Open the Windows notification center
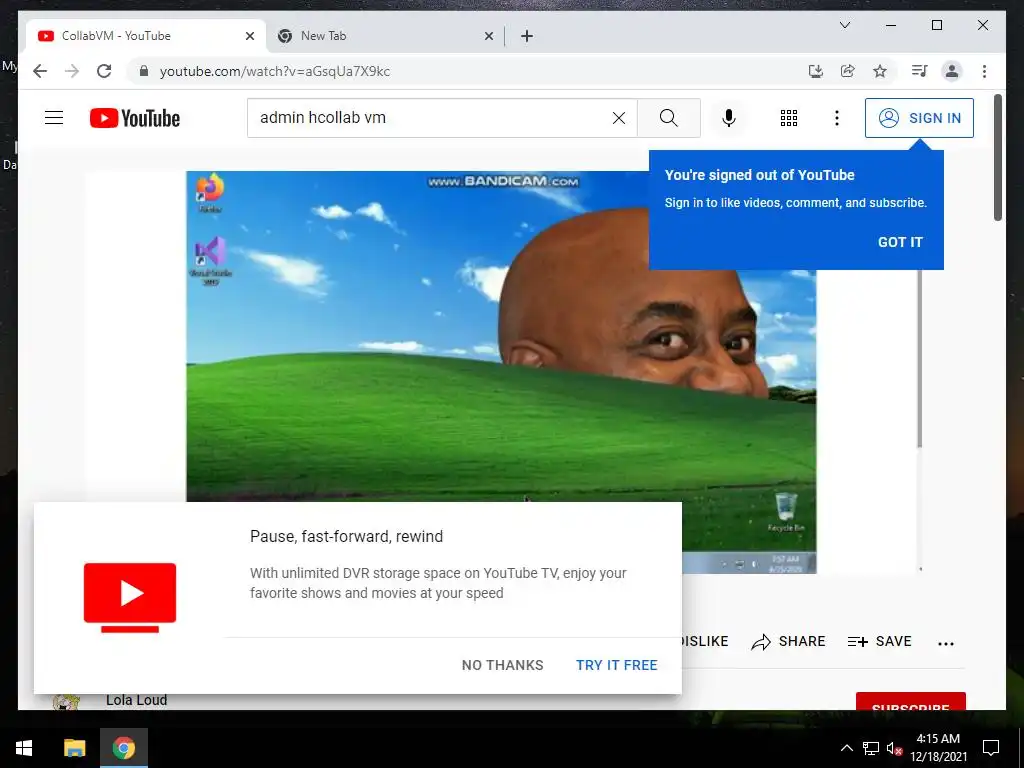The height and width of the screenshot is (768, 1024). coord(991,748)
